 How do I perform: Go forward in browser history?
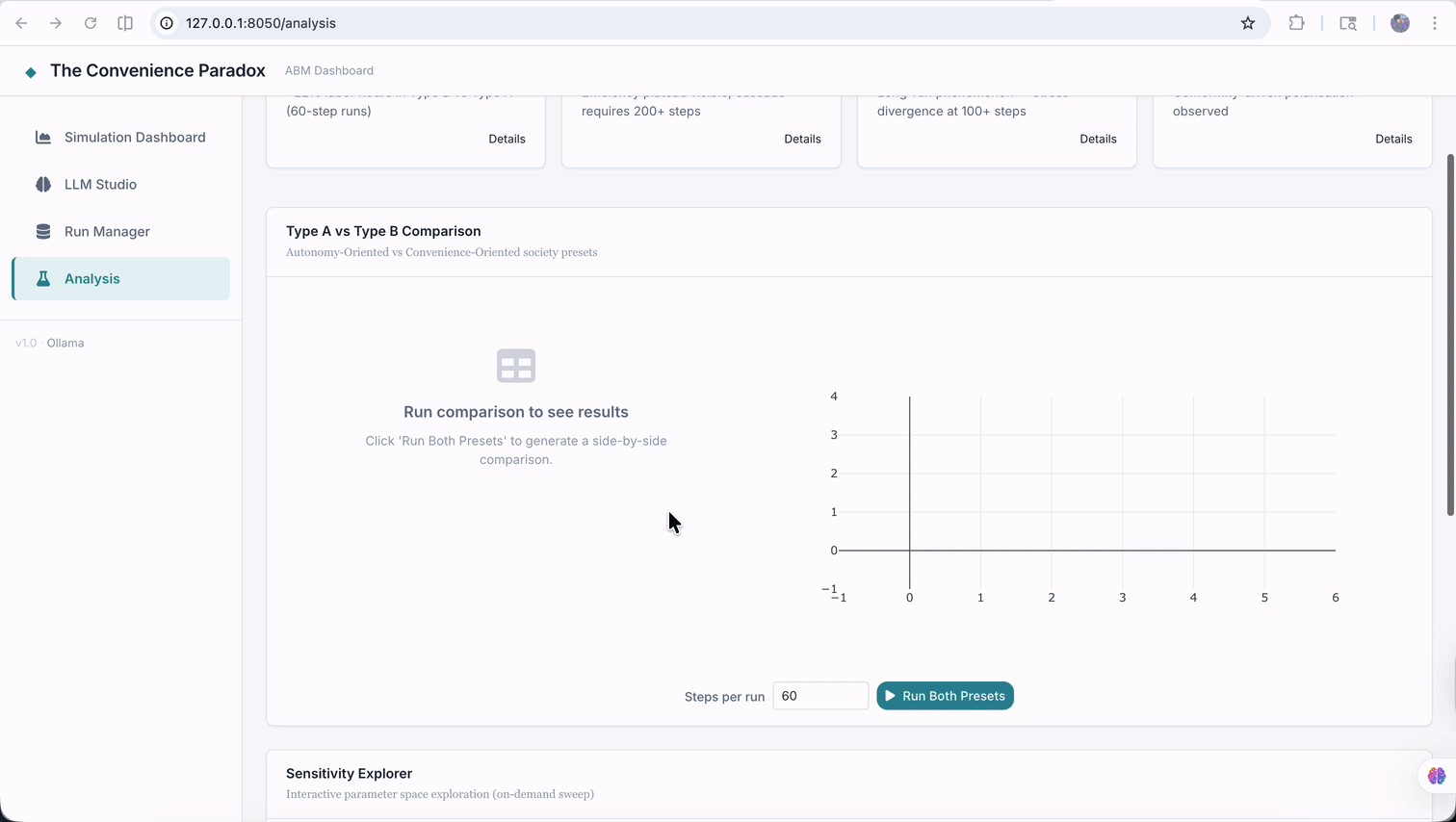(x=56, y=23)
